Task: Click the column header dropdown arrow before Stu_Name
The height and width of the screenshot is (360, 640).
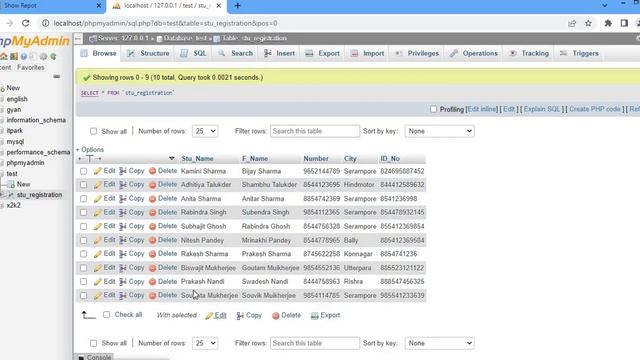Action: (x=171, y=158)
